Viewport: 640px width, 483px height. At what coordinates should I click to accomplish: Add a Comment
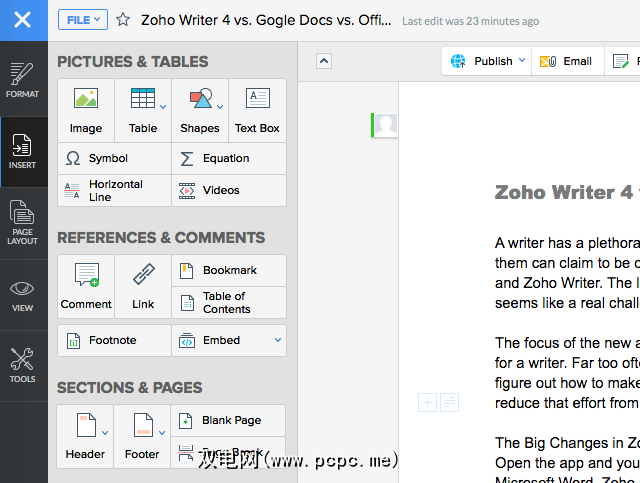[x=86, y=286]
